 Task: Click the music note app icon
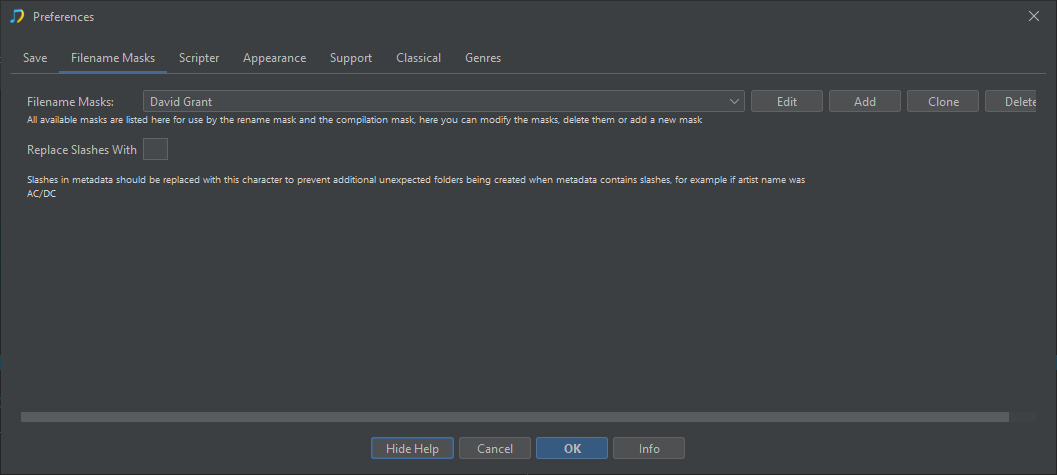click(x=17, y=16)
